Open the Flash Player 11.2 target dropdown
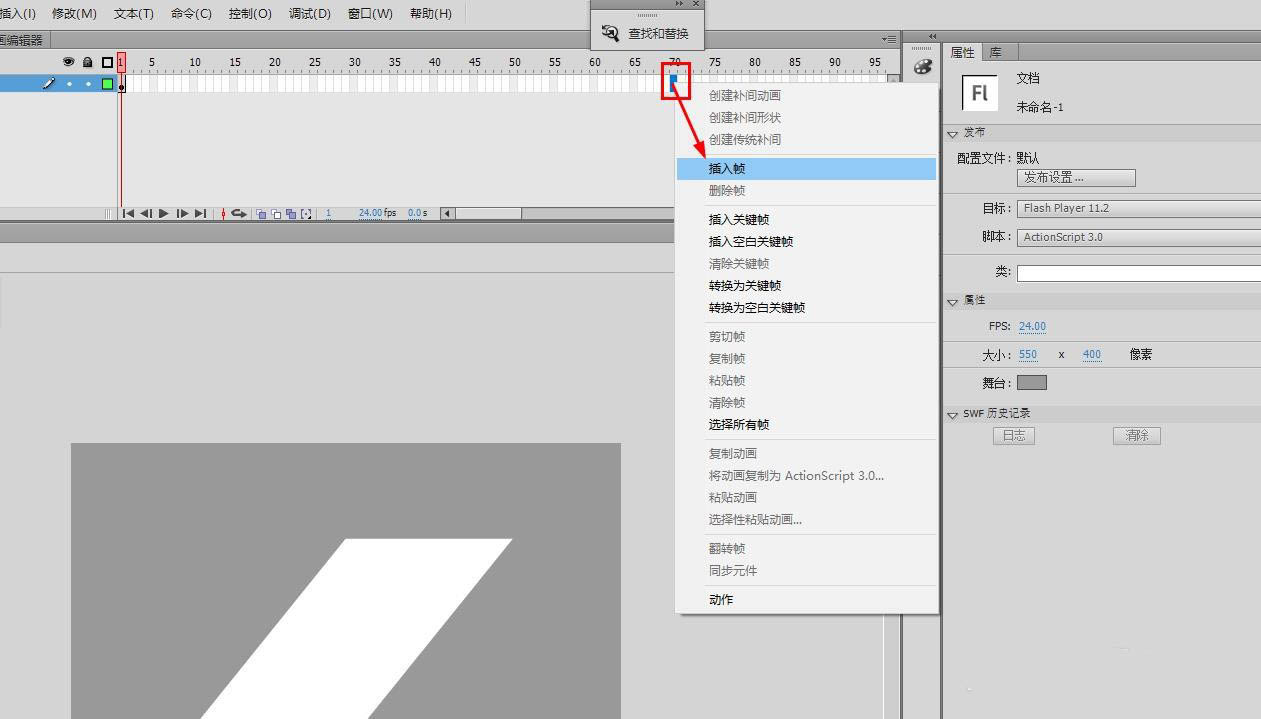Viewport: 1261px width, 719px height. click(1139, 208)
